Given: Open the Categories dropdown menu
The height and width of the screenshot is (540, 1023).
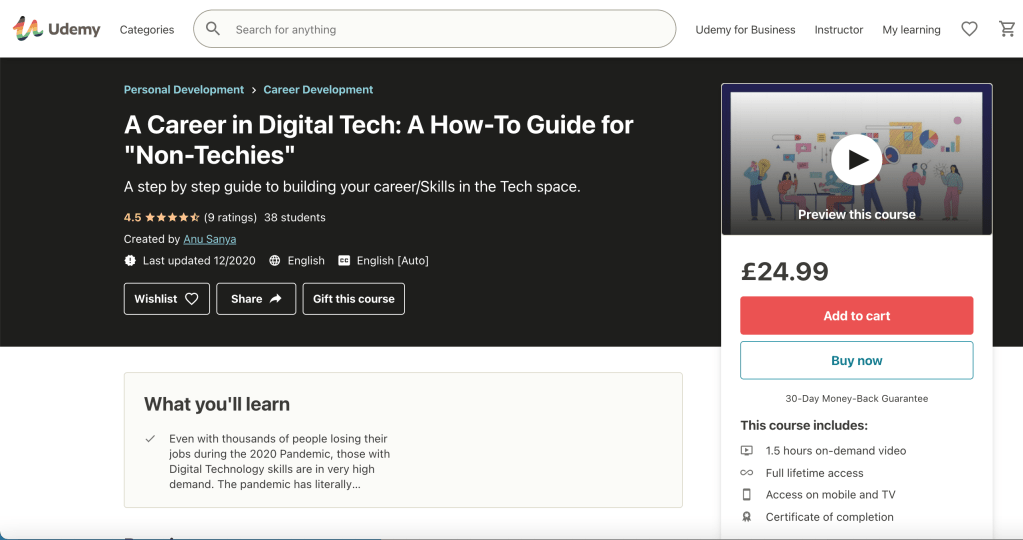Looking at the screenshot, I should coord(147,30).
